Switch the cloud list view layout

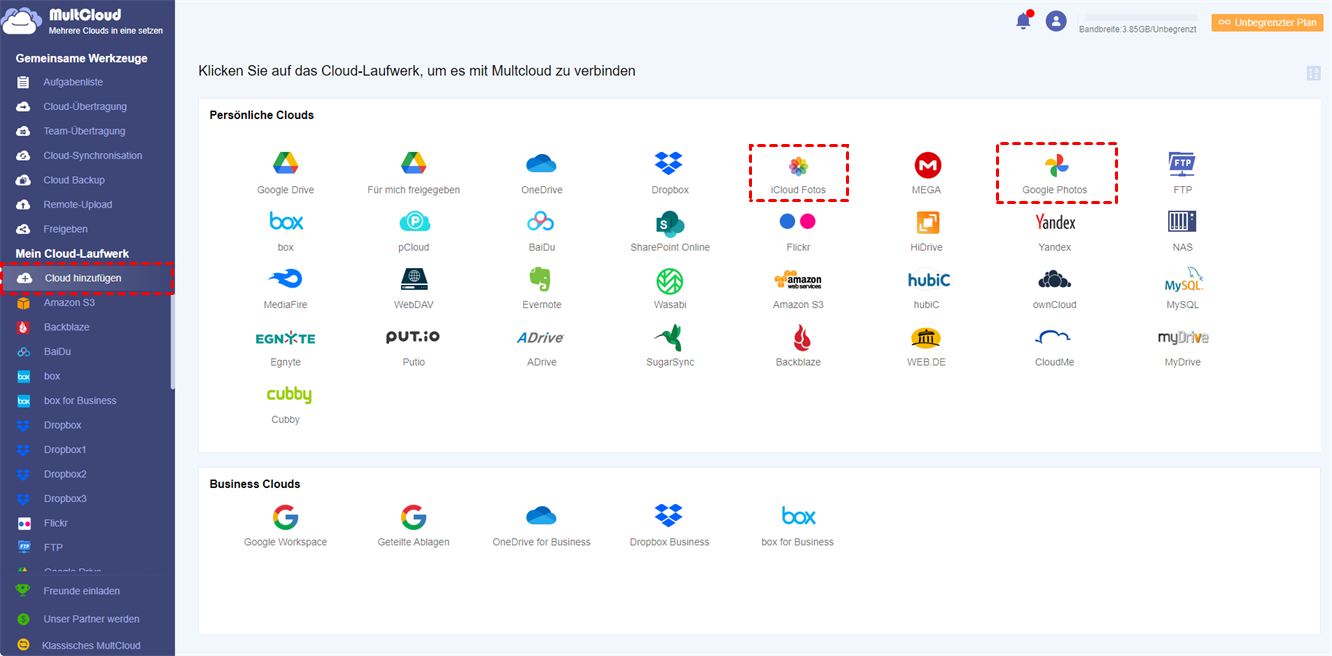coord(1314,73)
